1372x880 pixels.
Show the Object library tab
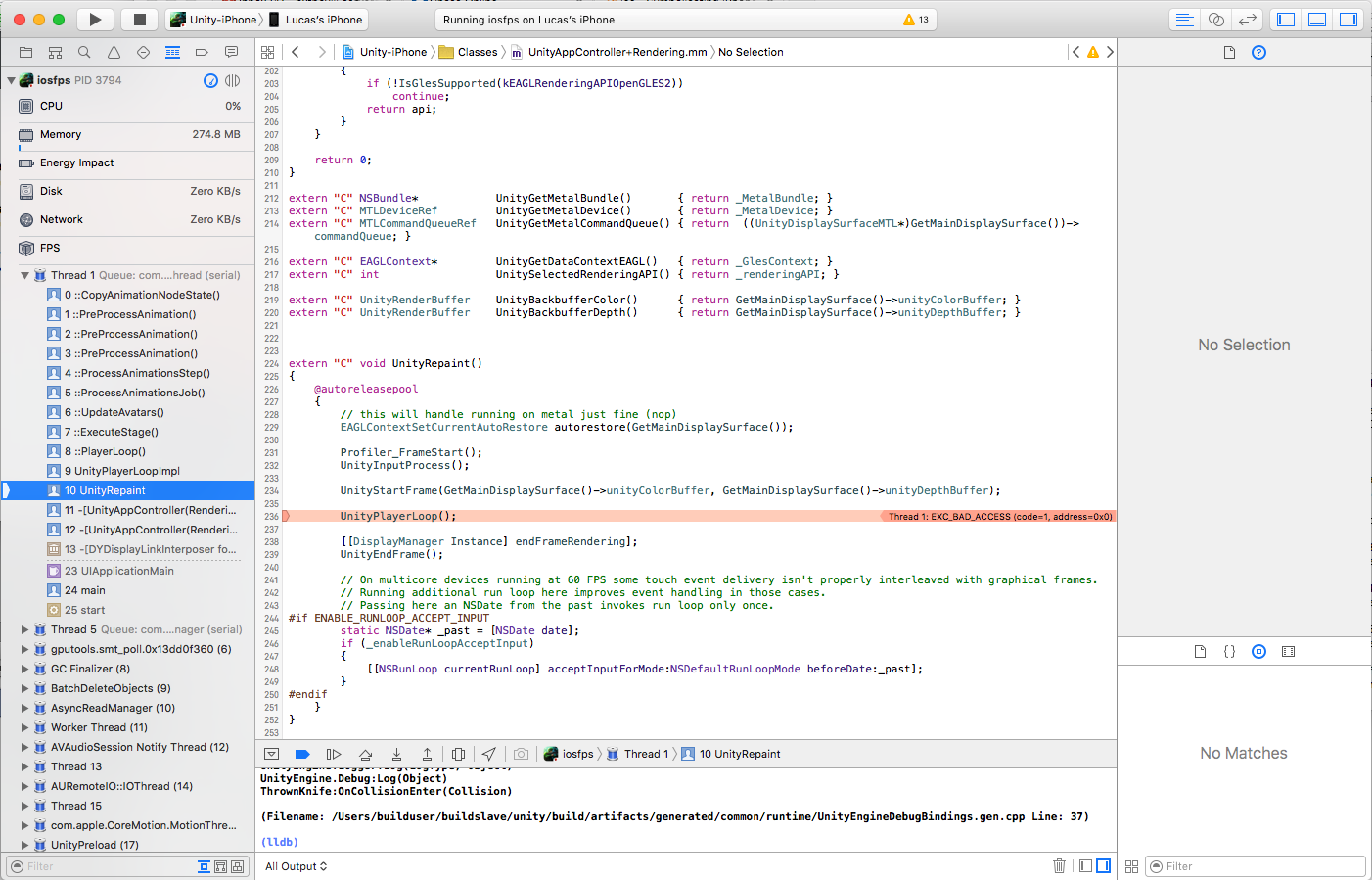point(1258,651)
